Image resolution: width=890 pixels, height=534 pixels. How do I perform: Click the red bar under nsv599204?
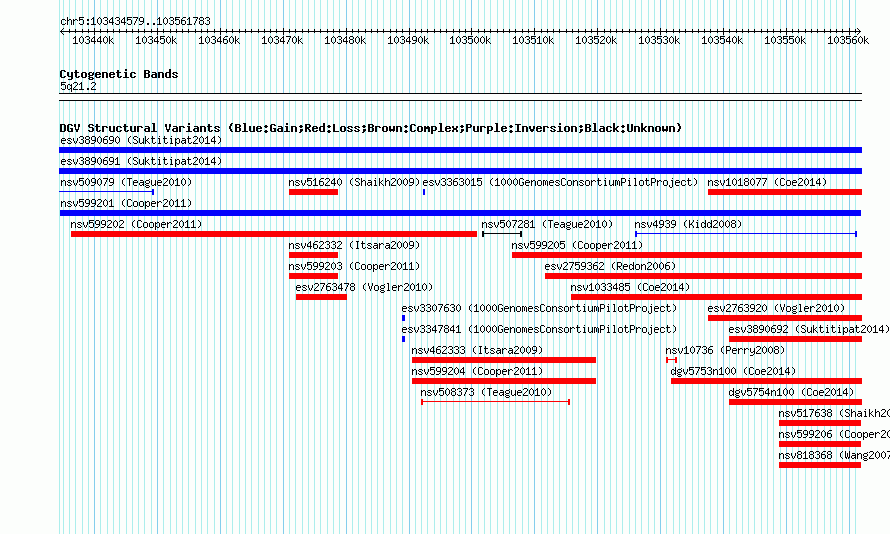click(504, 381)
